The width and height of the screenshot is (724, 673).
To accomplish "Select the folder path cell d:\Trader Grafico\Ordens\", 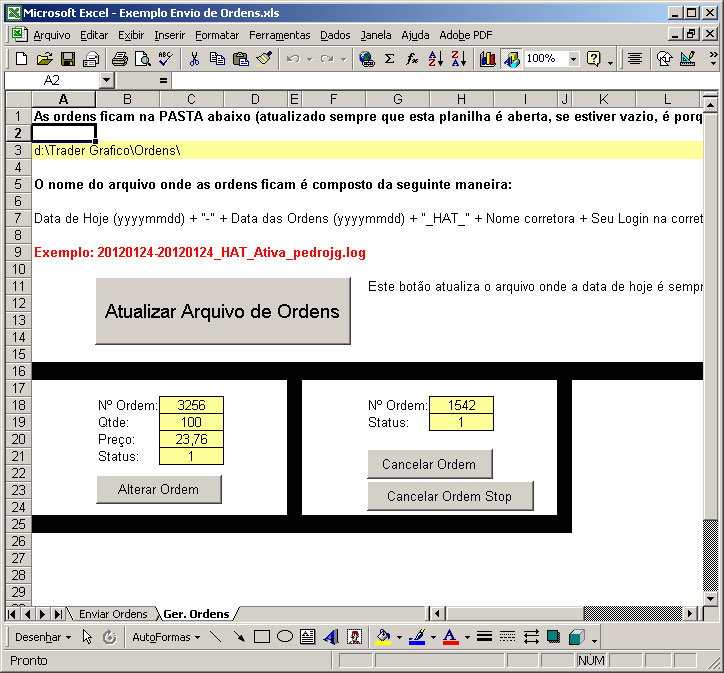I will (x=64, y=150).
